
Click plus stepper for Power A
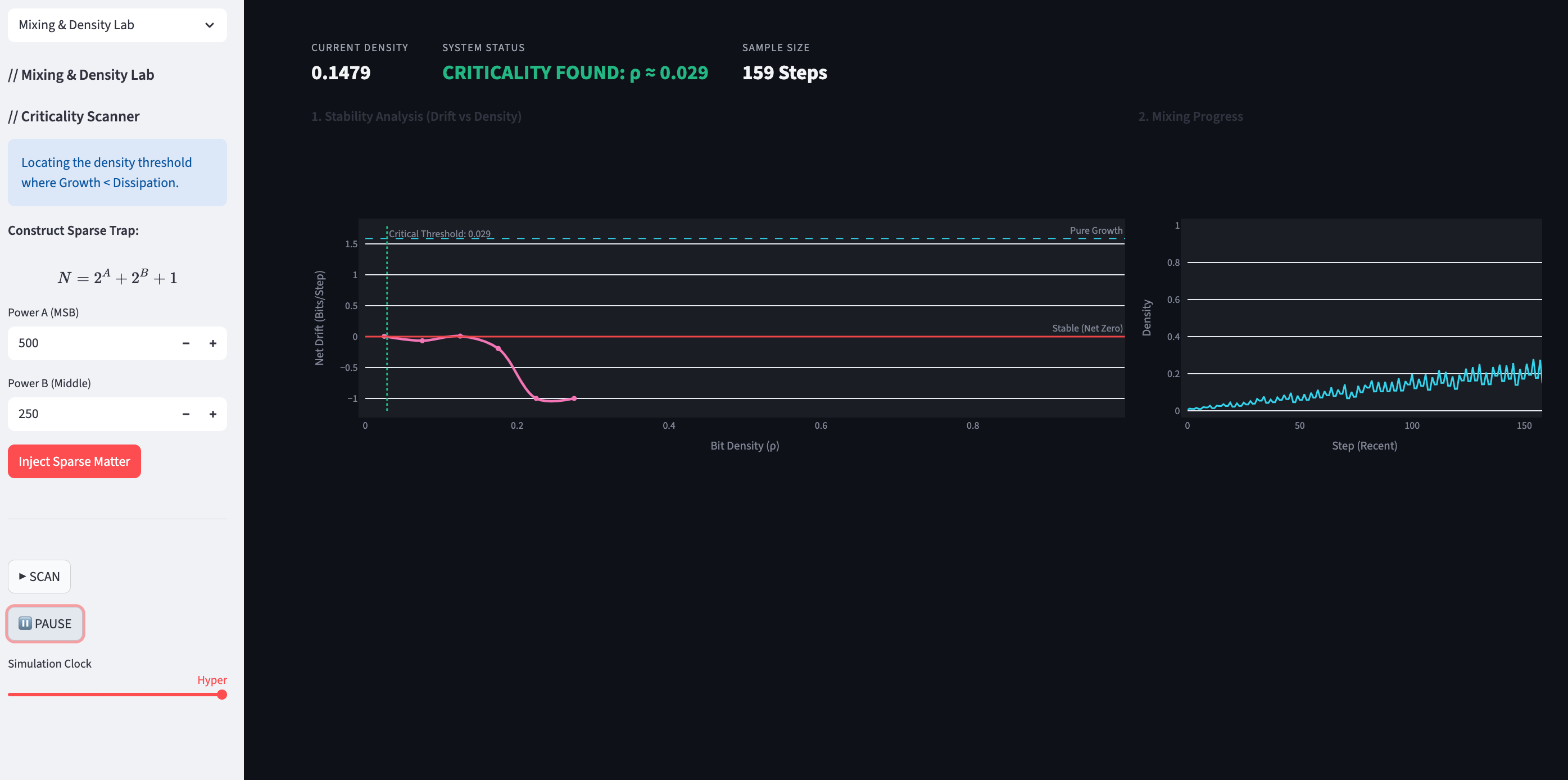pyautogui.click(x=212, y=343)
